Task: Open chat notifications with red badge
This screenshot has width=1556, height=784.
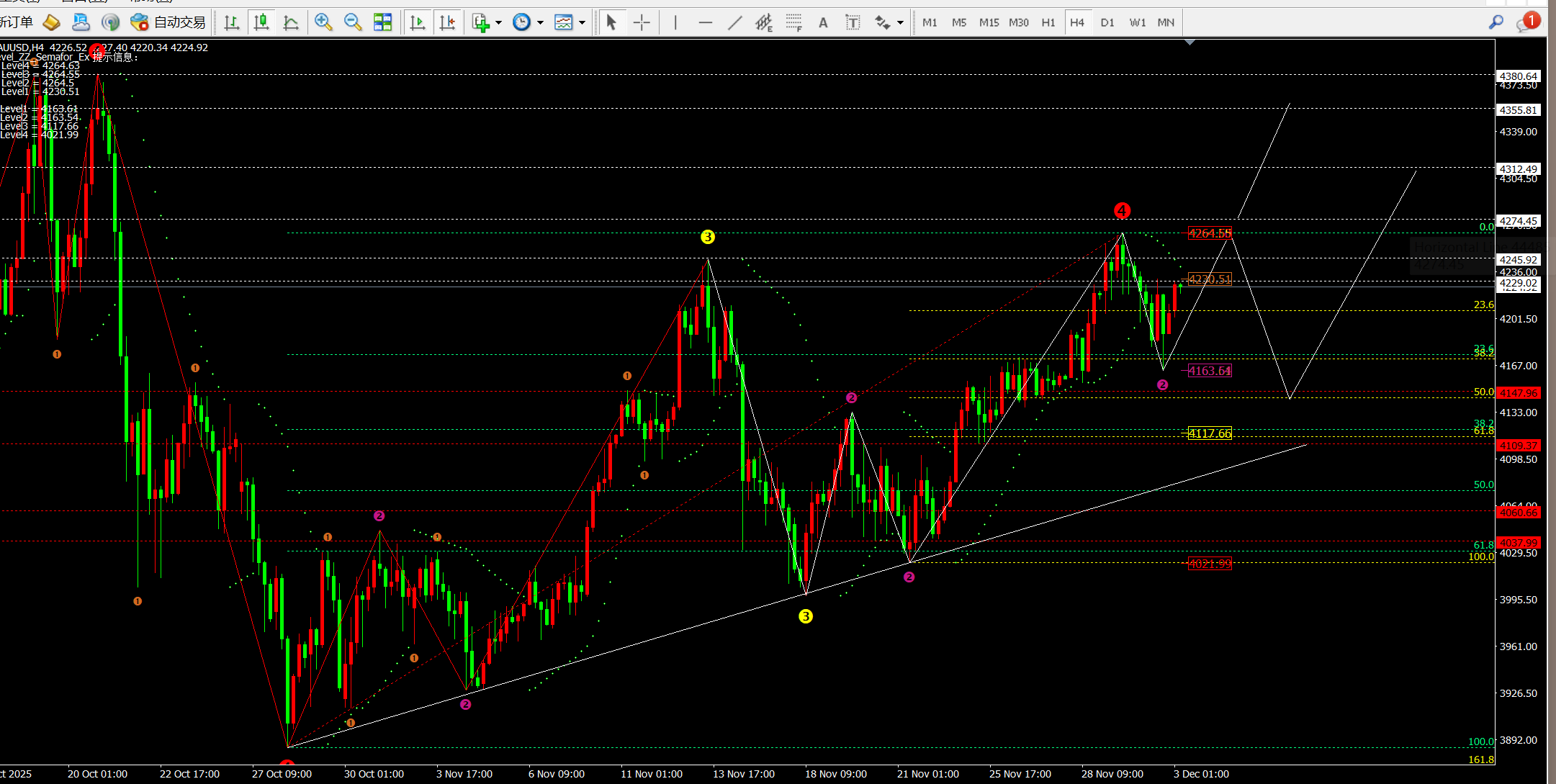Action: tap(1526, 22)
